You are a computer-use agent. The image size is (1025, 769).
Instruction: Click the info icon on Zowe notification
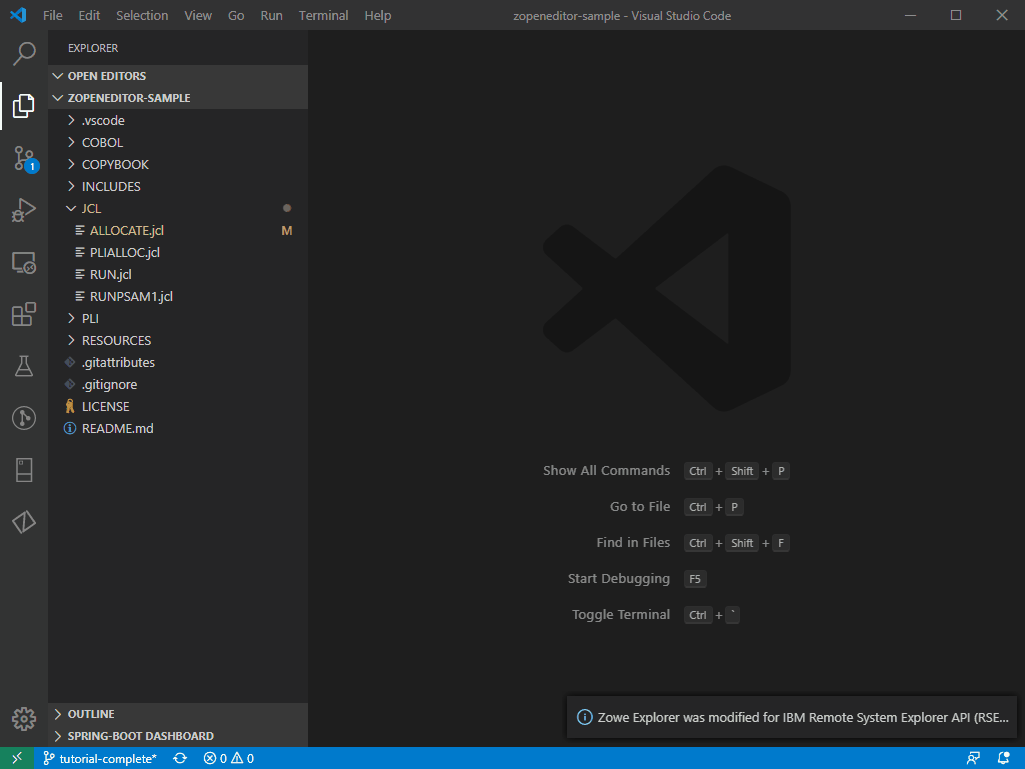(584, 717)
